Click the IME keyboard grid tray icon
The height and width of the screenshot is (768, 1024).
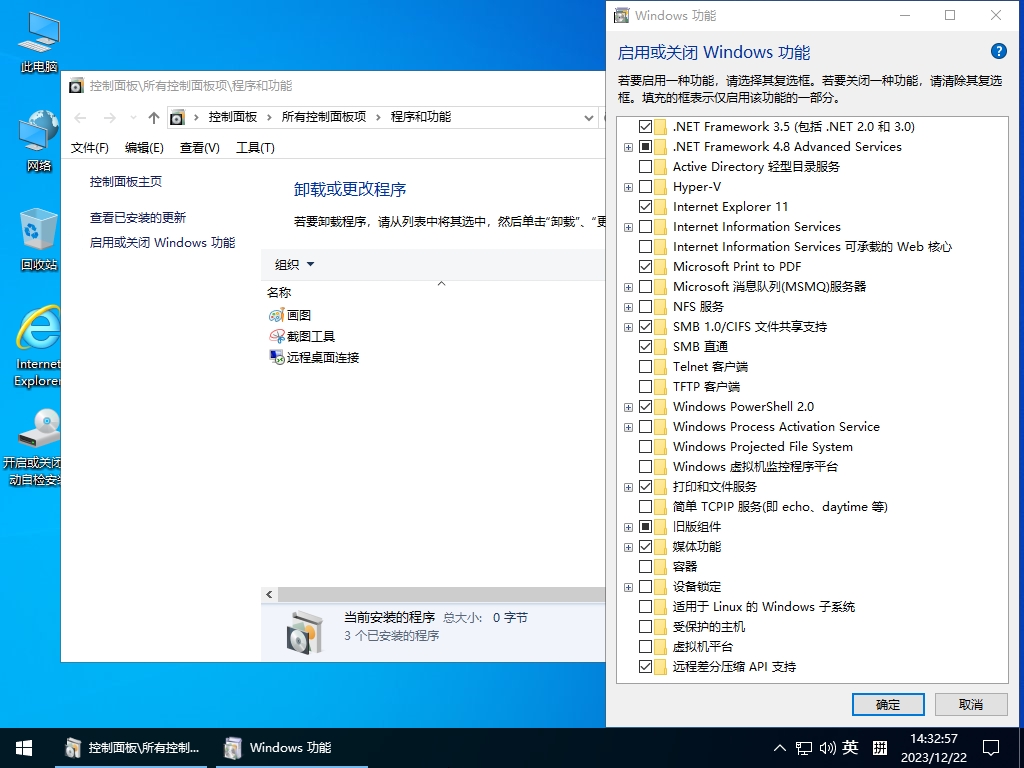coord(880,748)
